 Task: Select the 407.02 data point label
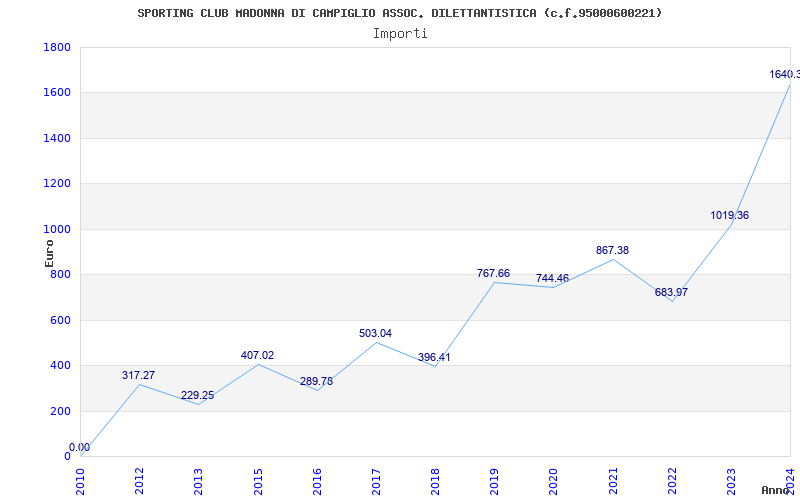pyautogui.click(x=257, y=355)
